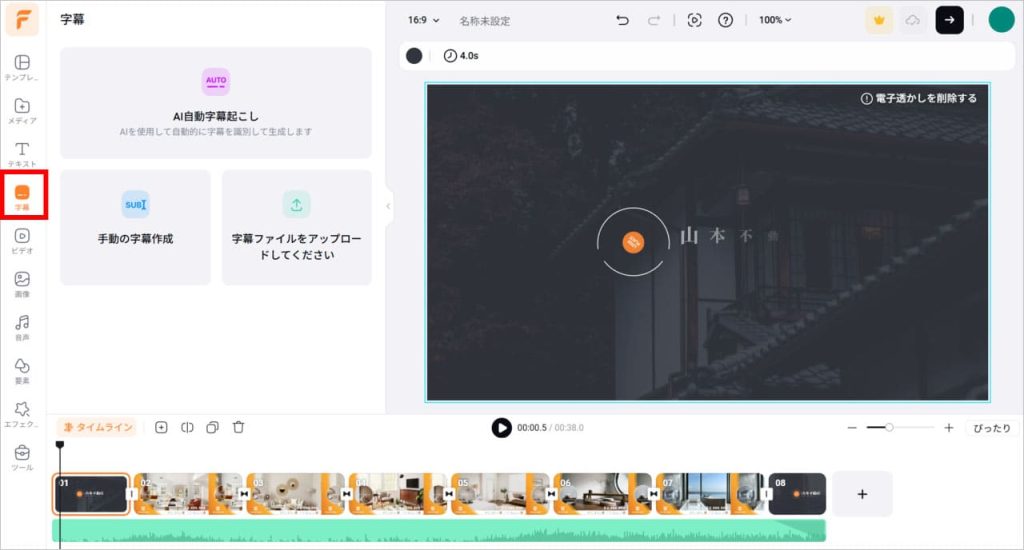This screenshot has height=550, width=1024.
Task: Click the split clip icon in timeline toolbar
Action: point(187,427)
